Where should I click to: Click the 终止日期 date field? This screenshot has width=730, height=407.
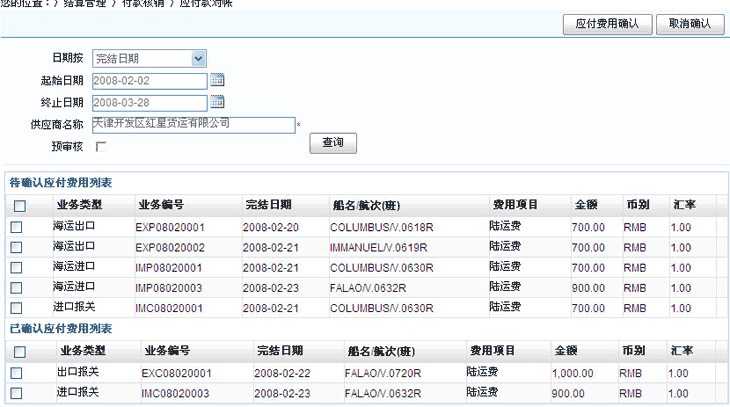(x=149, y=102)
